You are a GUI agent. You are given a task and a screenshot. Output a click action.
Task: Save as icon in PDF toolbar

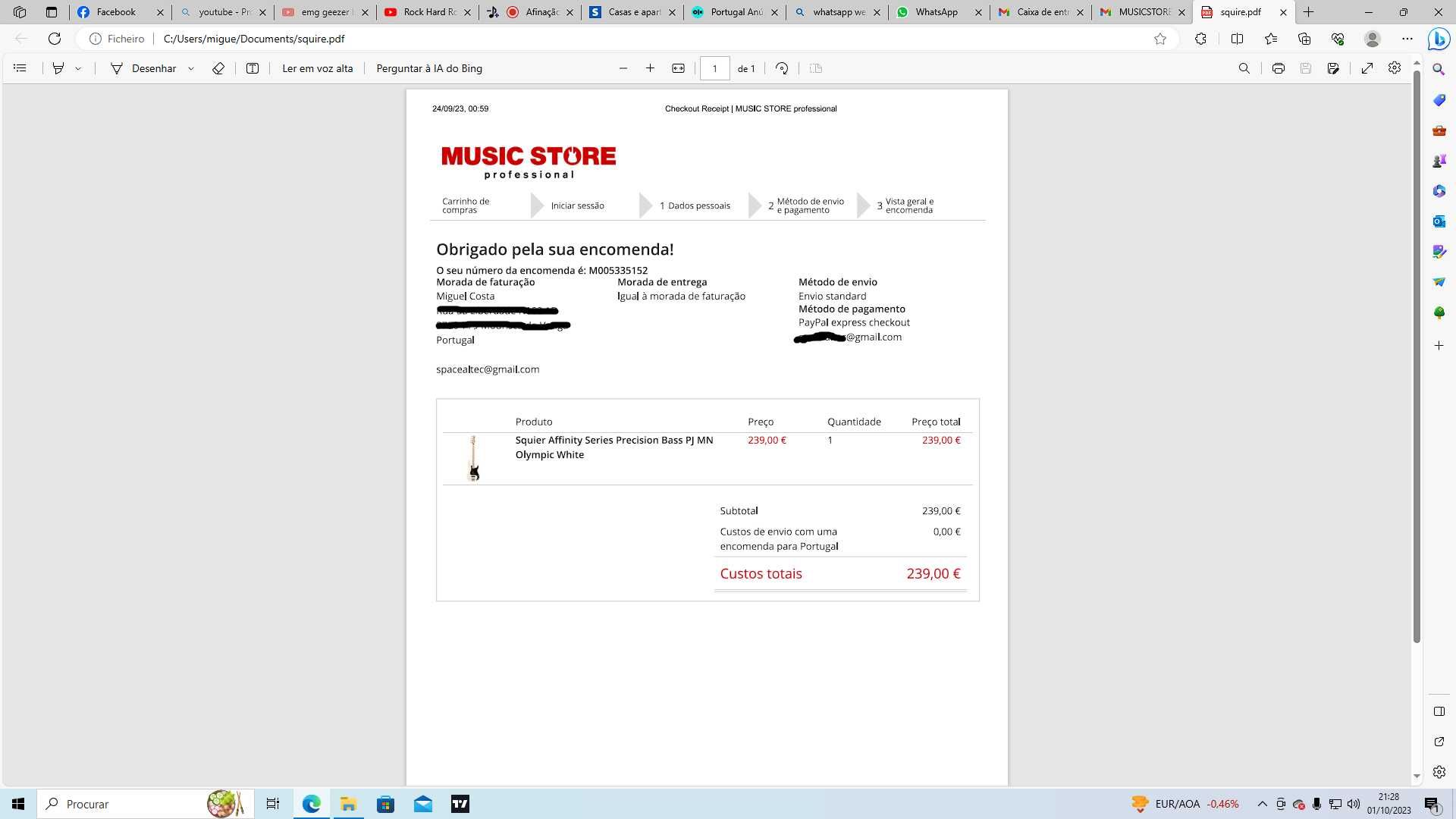1333,68
